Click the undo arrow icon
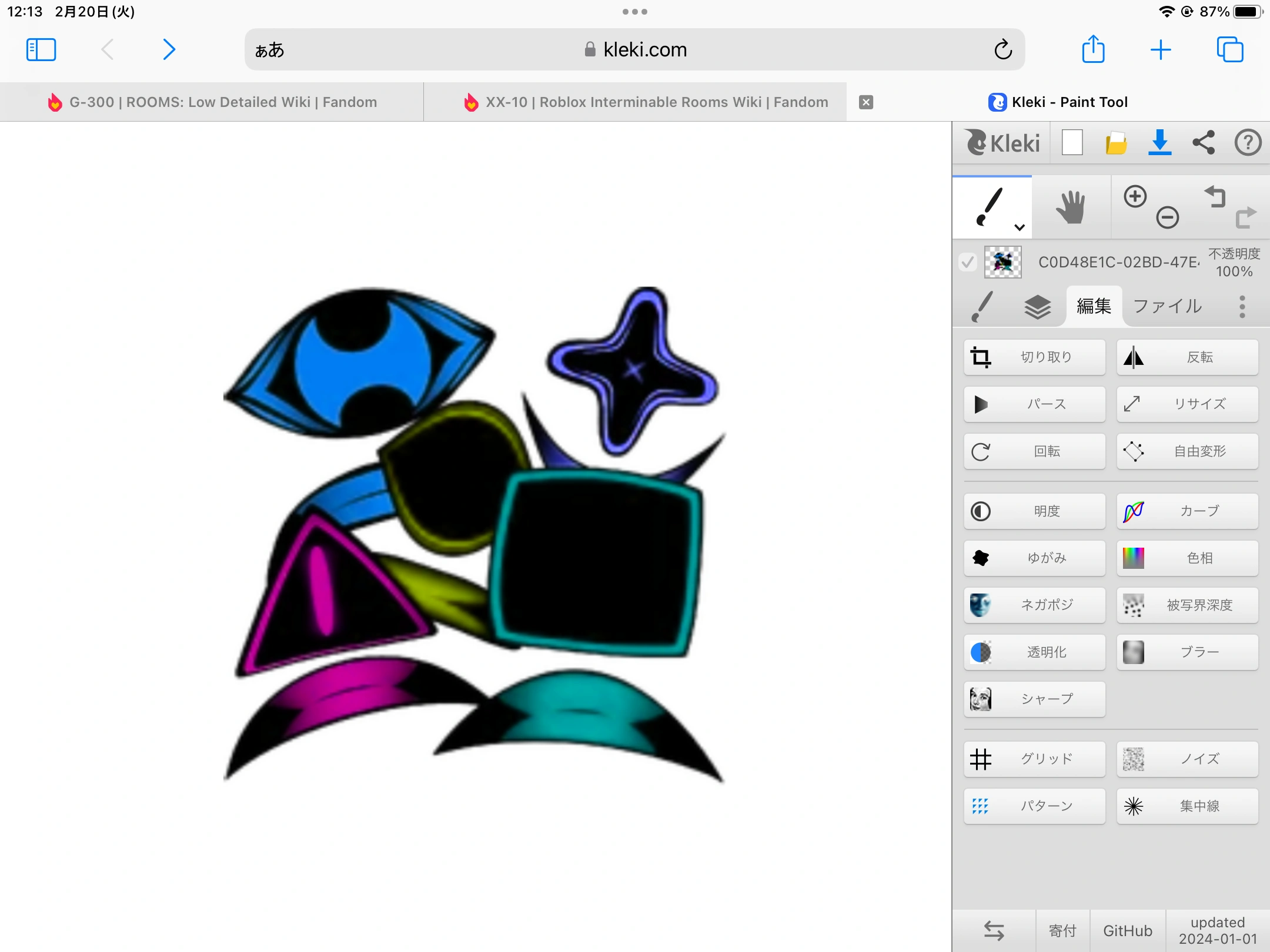The image size is (1270, 952). coord(1215,197)
